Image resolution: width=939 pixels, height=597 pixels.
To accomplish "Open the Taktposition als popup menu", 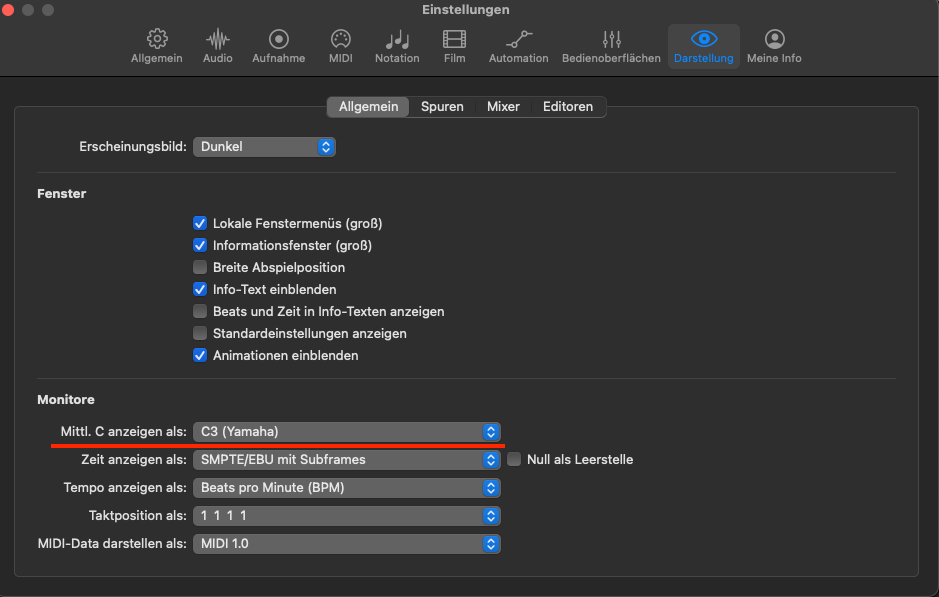I will pyautogui.click(x=346, y=516).
